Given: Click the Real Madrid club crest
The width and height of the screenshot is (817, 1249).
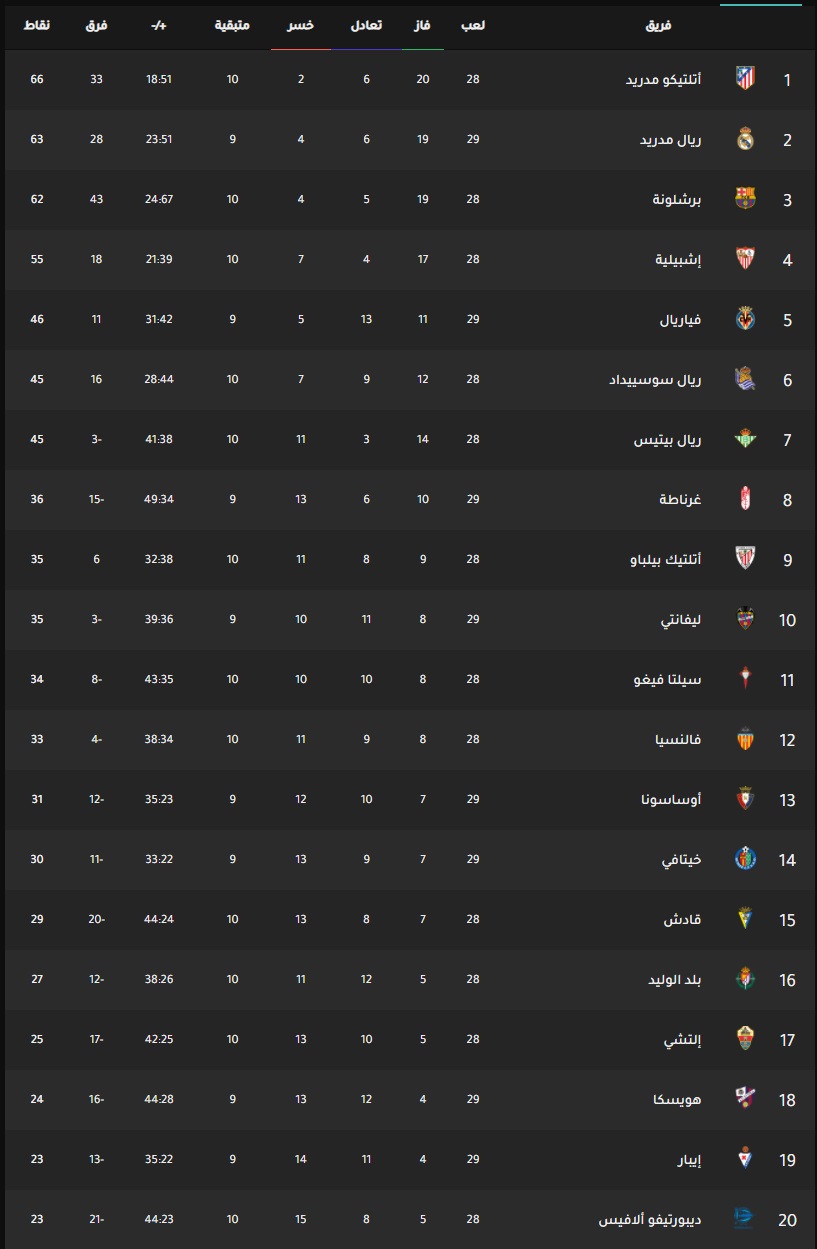Looking at the screenshot, I should [x=745, y=139].
